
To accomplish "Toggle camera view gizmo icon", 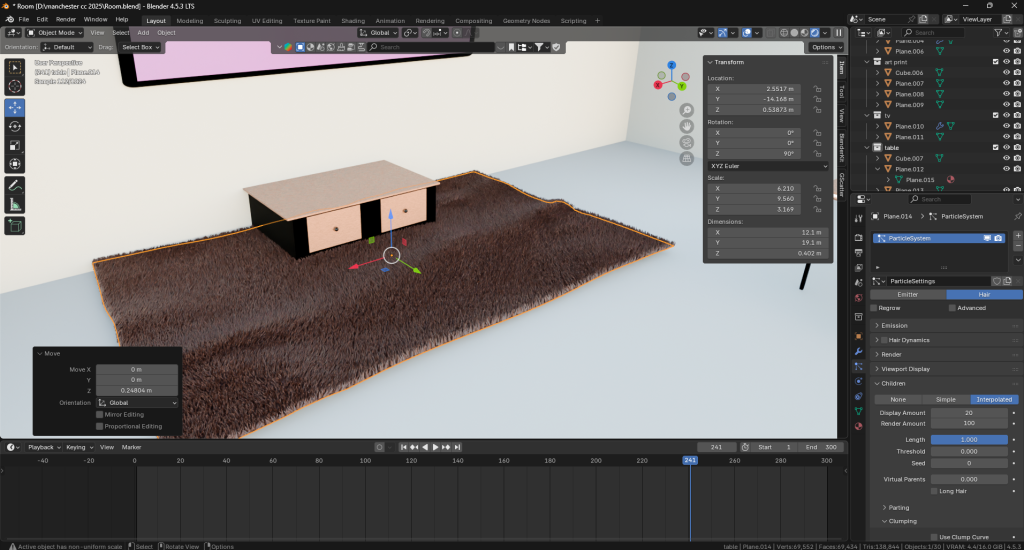I will pyautogui.click(x=687, y=142).
